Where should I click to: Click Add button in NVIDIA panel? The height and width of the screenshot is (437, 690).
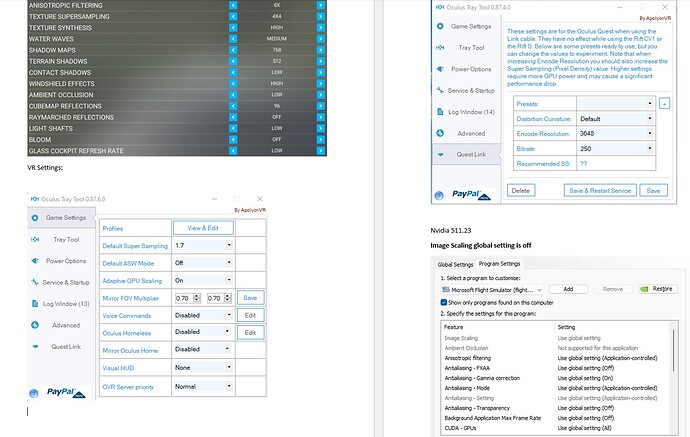click(x=568, y=289)
